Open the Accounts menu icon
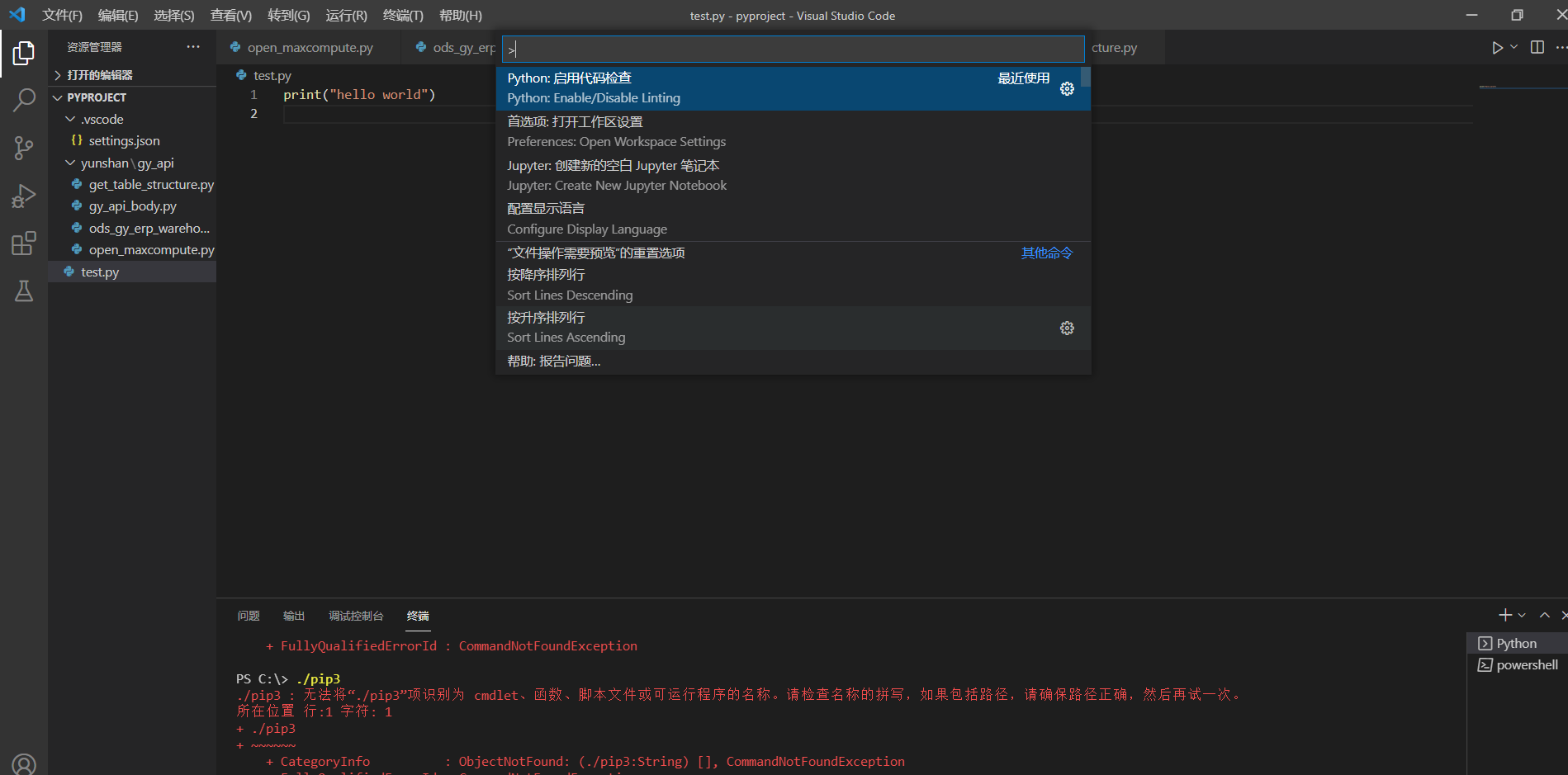The image size is (1568, 775). [x=24, y=763]
